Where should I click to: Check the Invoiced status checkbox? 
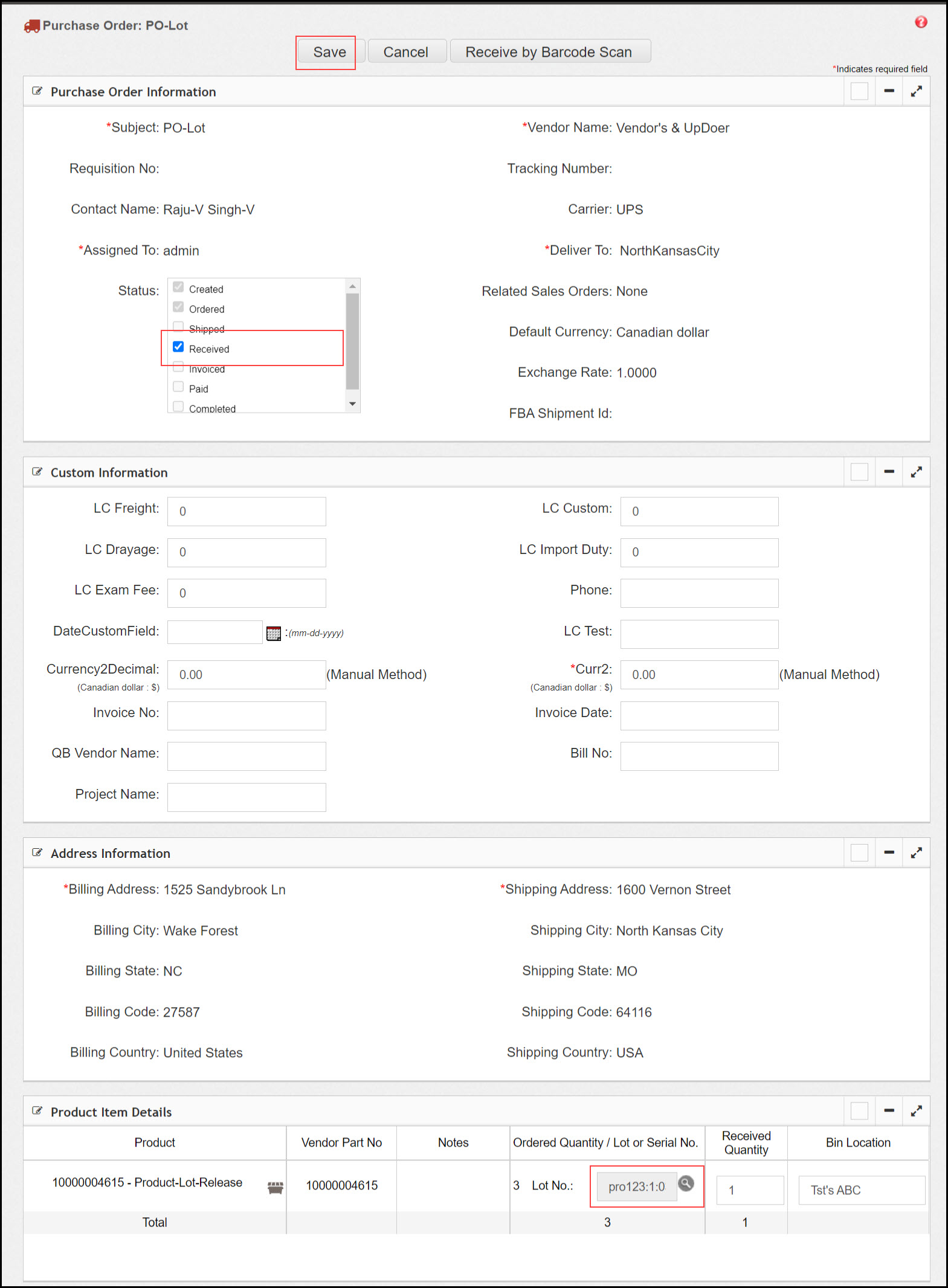pyautogui.click(x=178, y=367)
